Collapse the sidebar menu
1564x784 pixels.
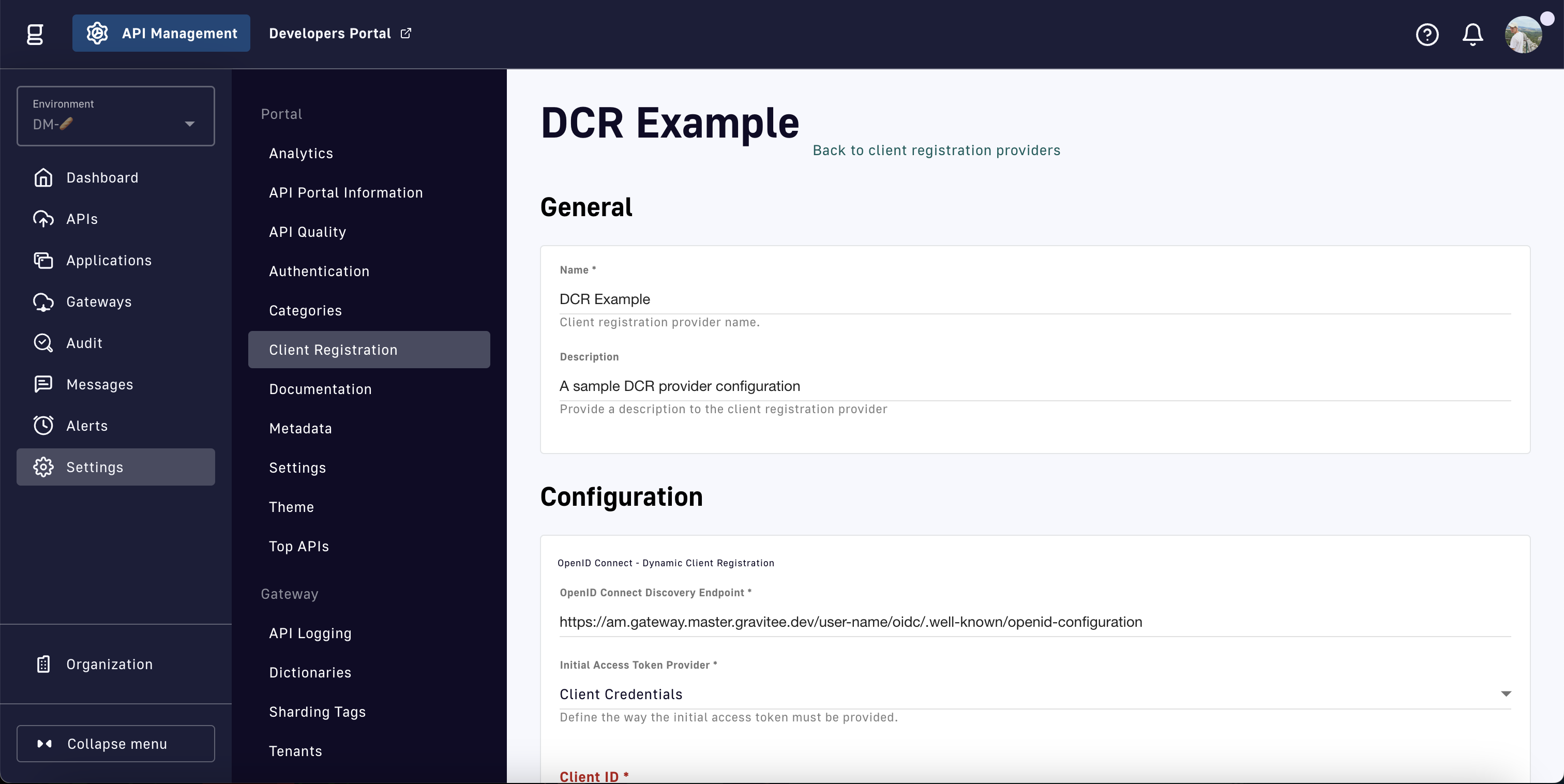115,743
